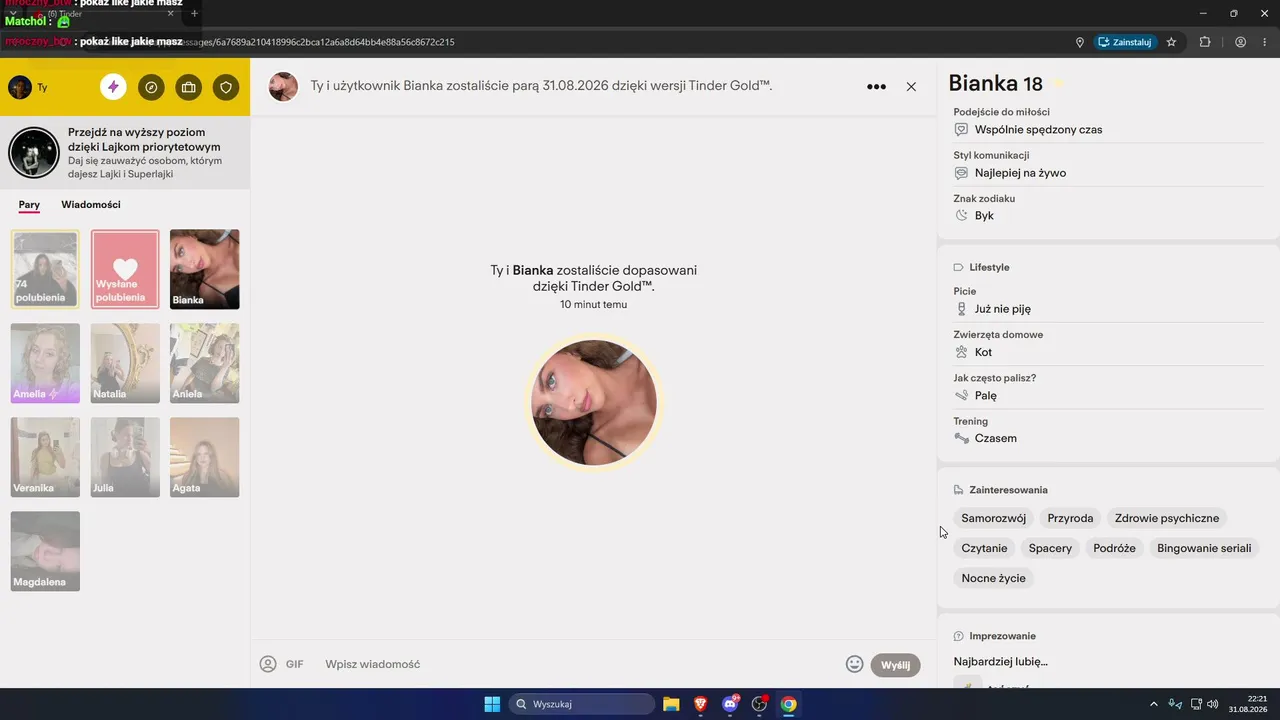This screenshot has width=1280, height=720.
Task: Open the 74 polubienia likes card
Action: click(45, 269)
